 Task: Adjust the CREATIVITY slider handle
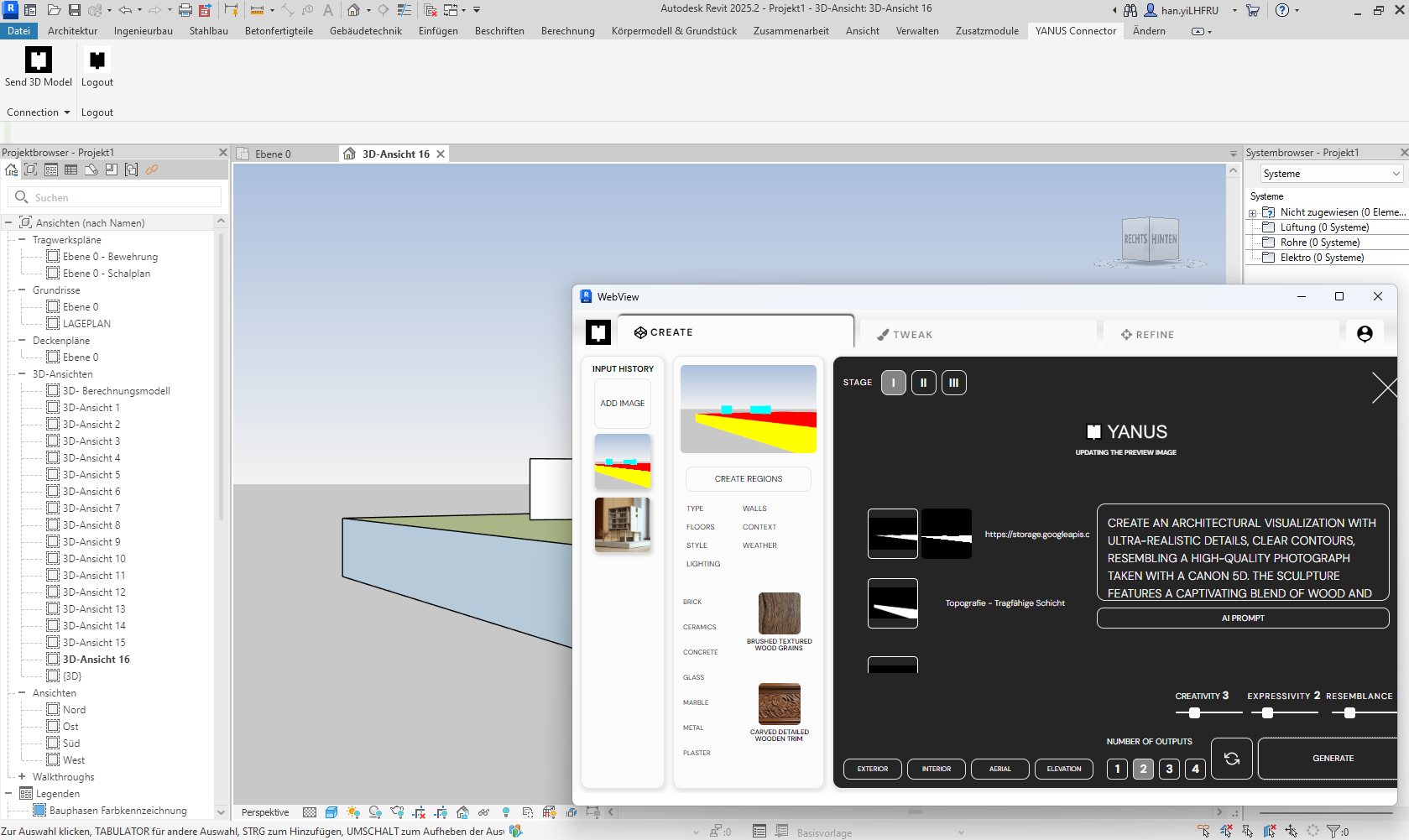tap(1194, 713)
